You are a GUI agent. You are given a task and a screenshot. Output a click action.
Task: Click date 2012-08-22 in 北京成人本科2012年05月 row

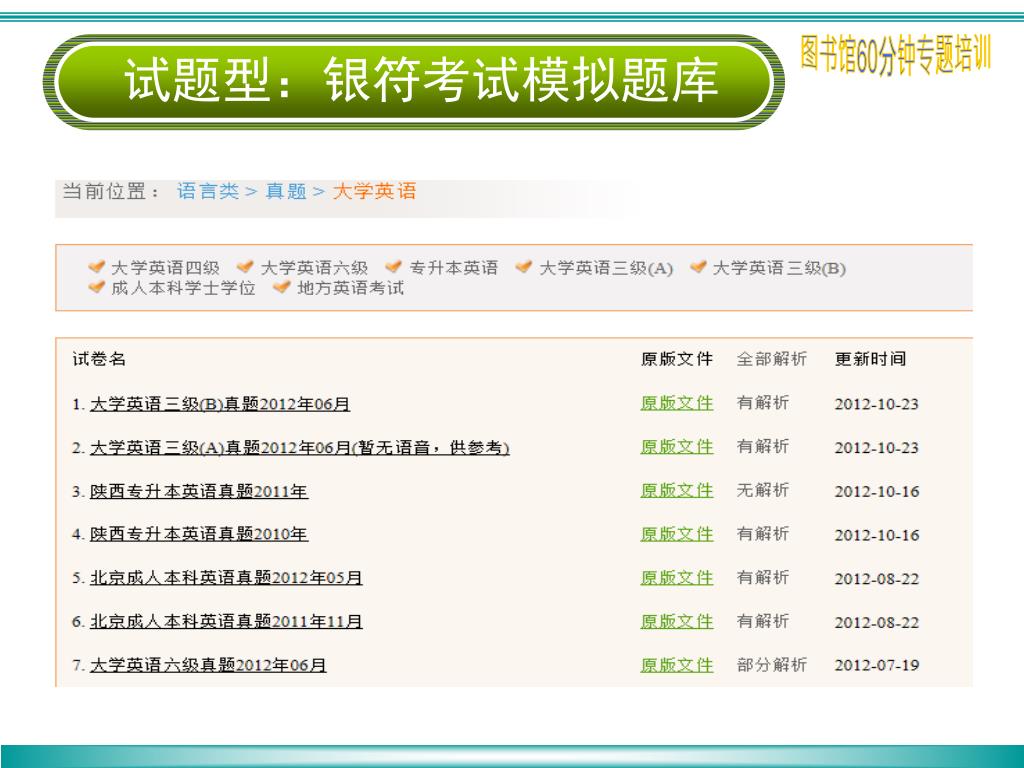click(876, 579)
